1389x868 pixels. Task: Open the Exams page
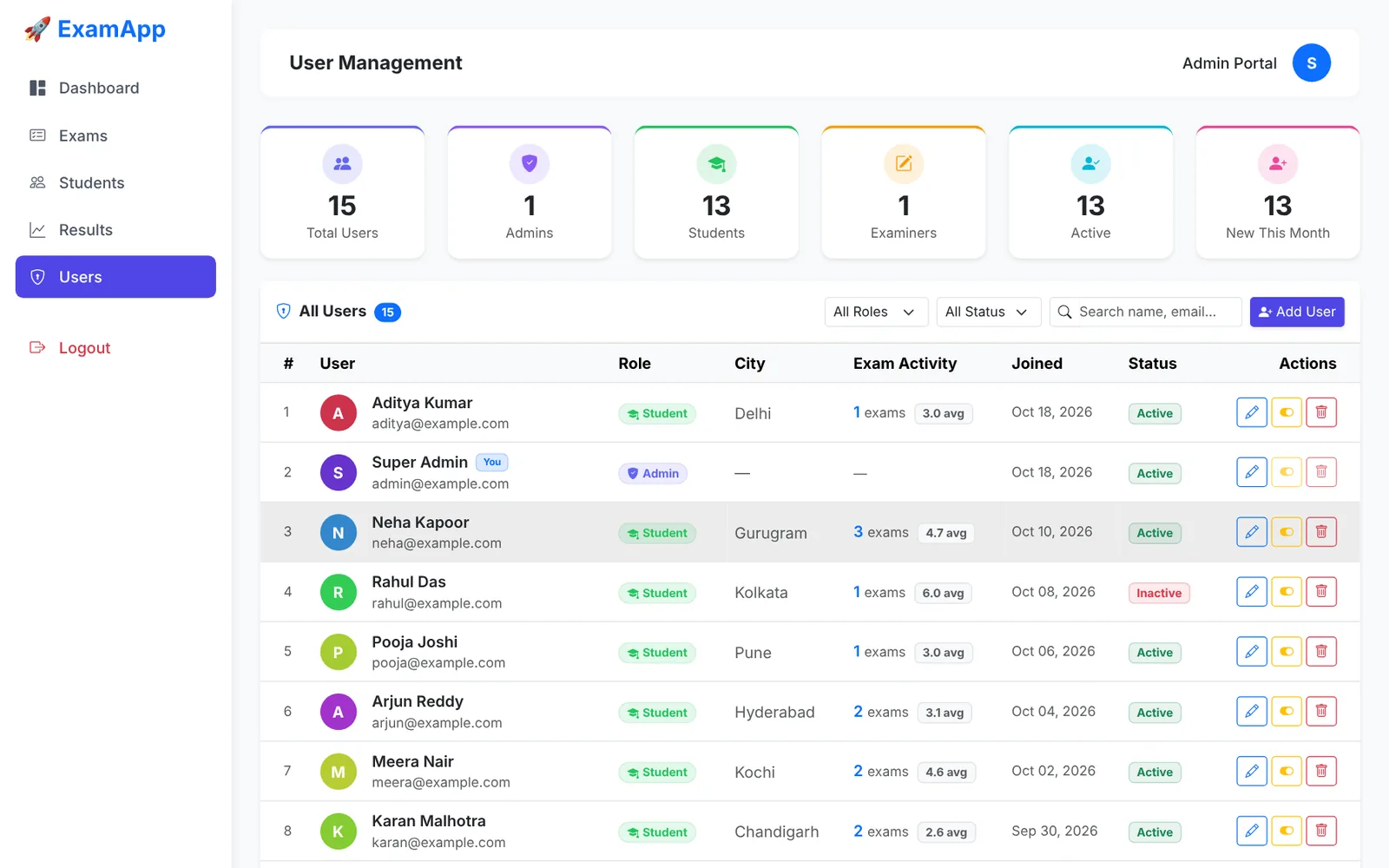tap(115, 135)
